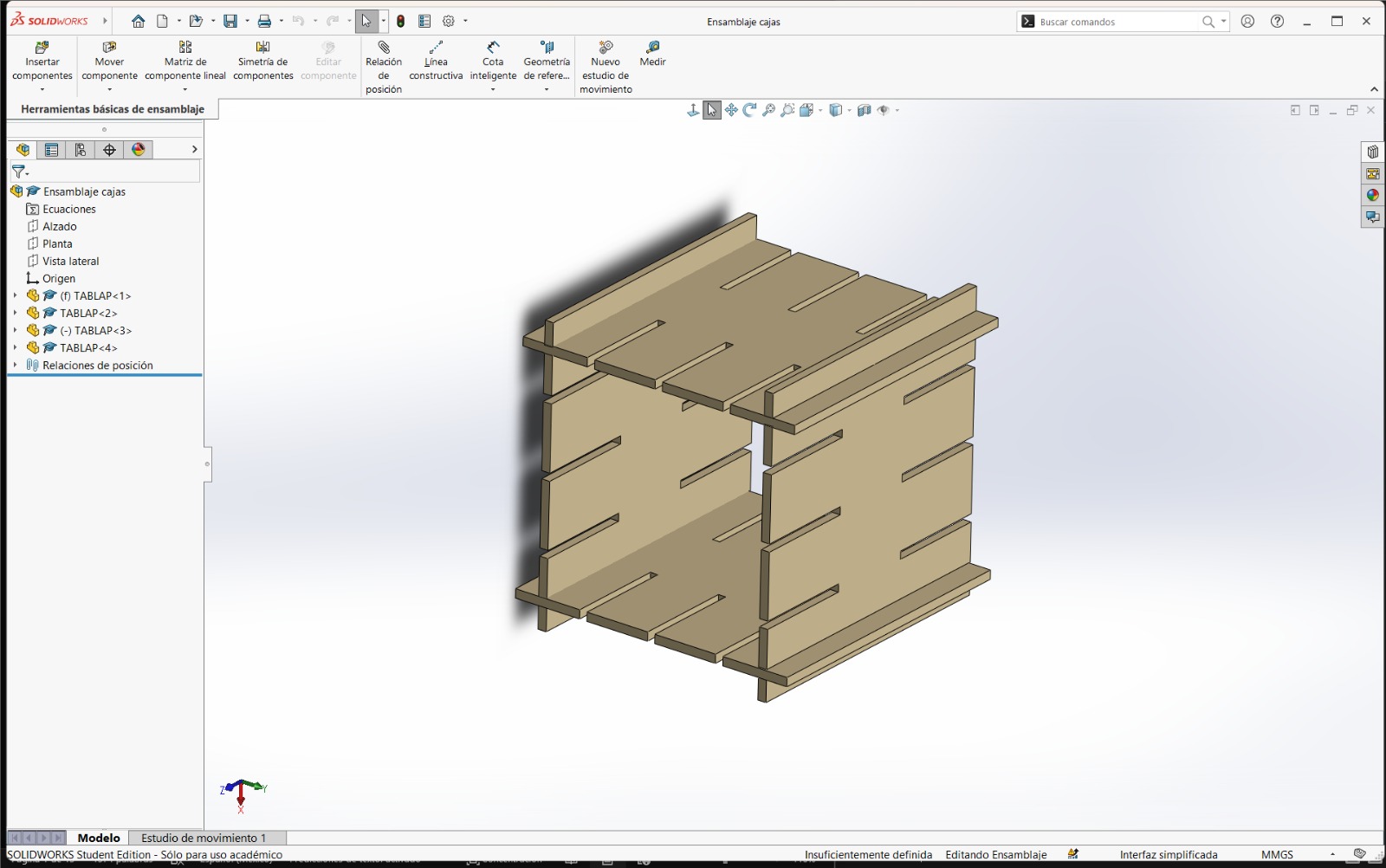Screen dimensions: 1386x868
Task: Select the Simetría de componentes tool
Action: click(263, 62)
